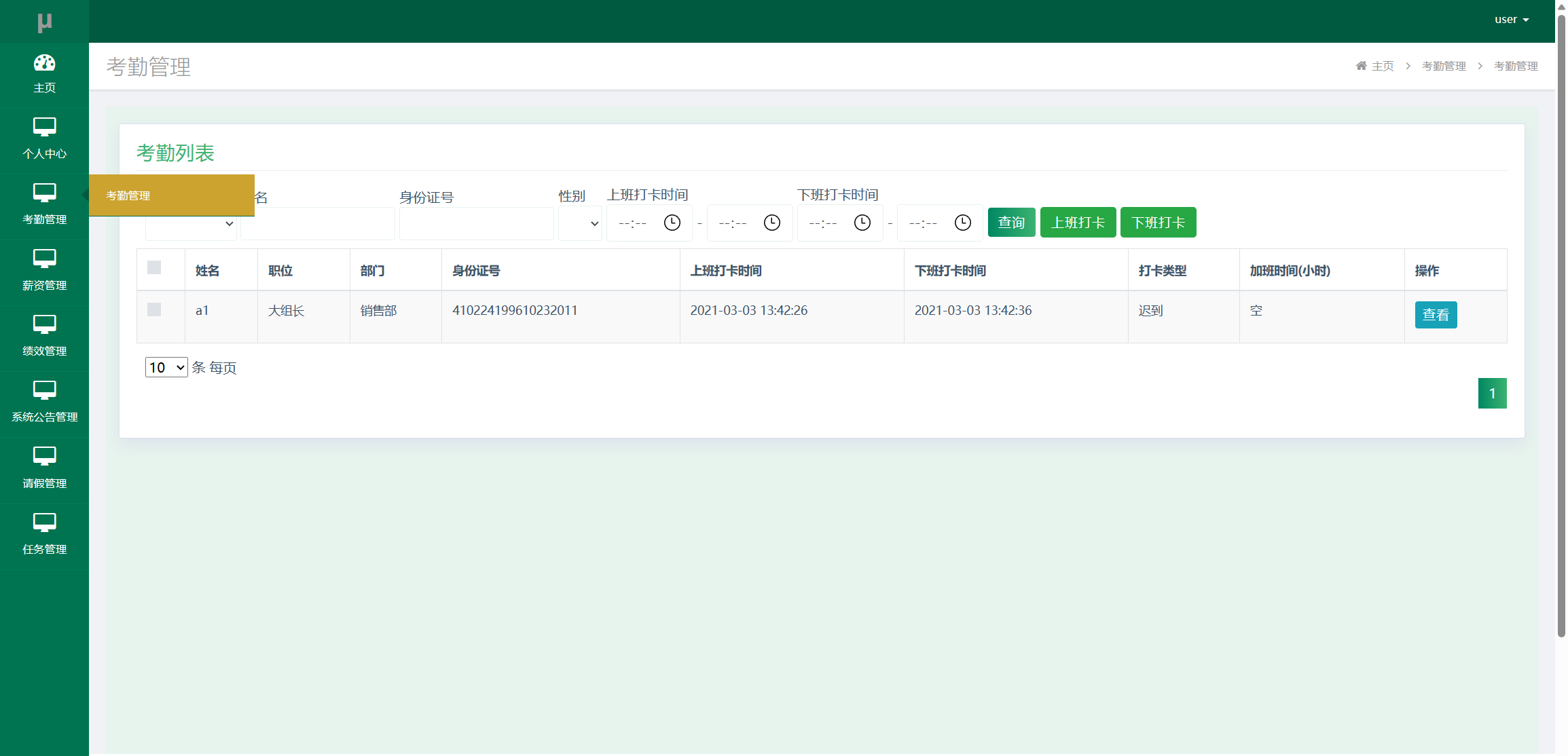Screen dimensions: 1568x756
Task: Click the 上班打卡 button
Action: pos(1078,223)
